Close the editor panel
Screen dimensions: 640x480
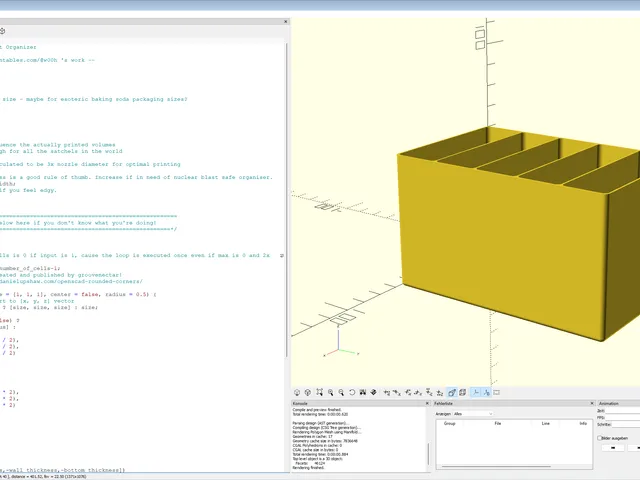(286, 22)
